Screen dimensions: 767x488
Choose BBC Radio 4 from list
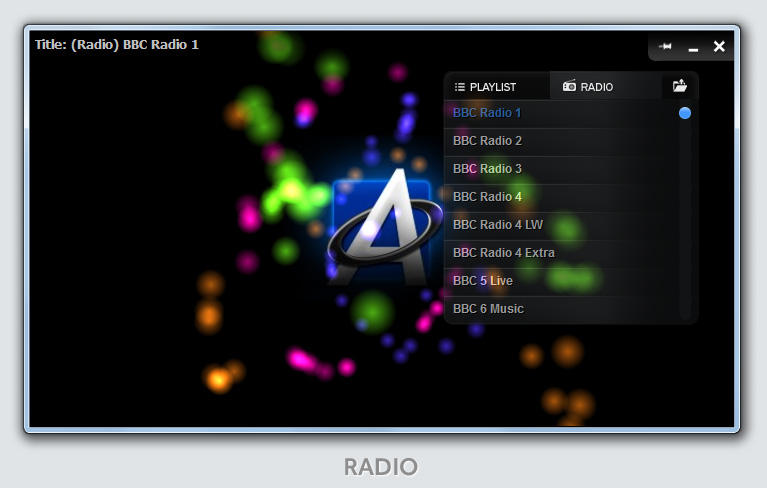561,197
